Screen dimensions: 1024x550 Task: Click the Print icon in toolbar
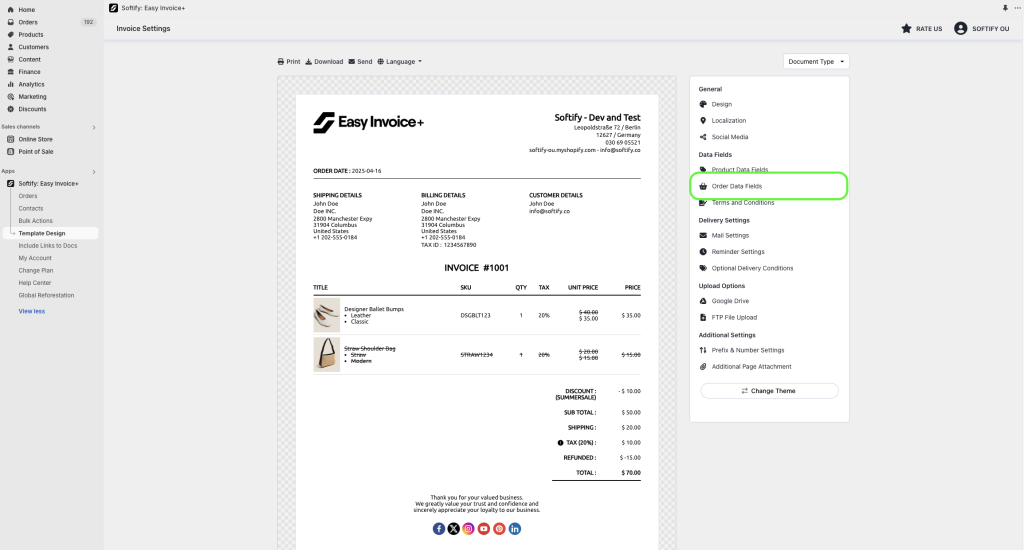281,62
